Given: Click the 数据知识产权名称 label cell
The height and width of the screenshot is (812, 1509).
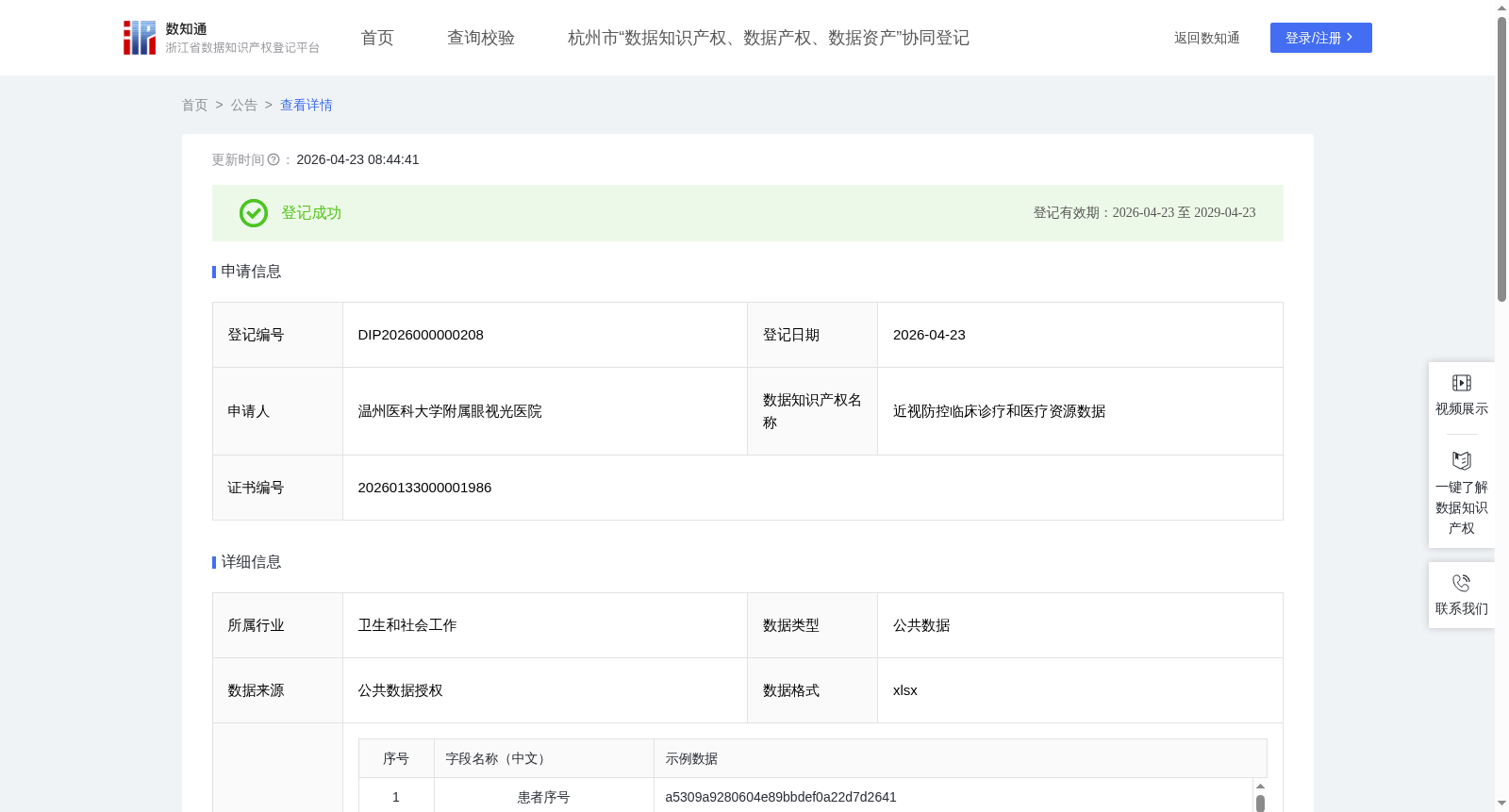Looking at the screenshot, I should [x=813, y=411].
